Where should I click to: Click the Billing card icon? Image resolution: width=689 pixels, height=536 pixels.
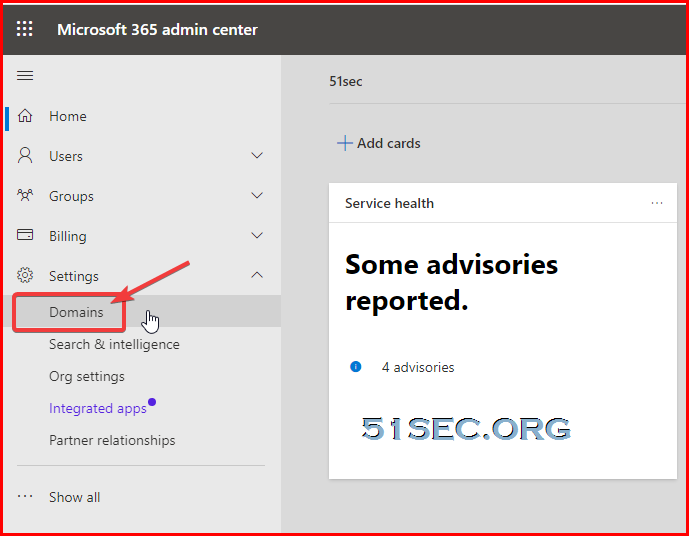pyautogui.click(x=25, y=235)
